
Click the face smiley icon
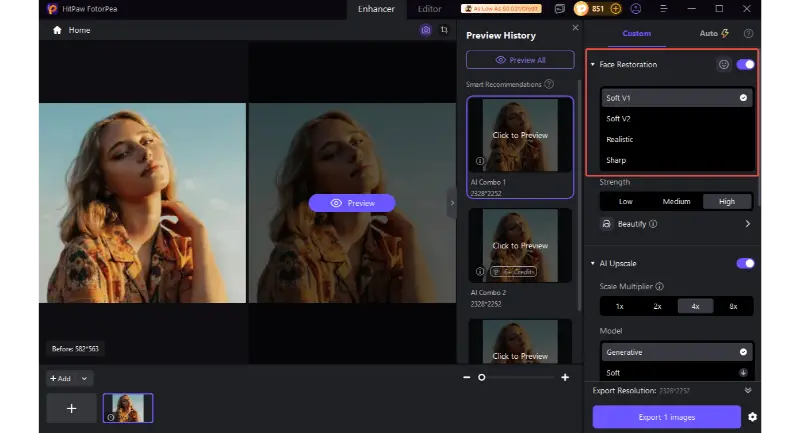click(723, 64)
